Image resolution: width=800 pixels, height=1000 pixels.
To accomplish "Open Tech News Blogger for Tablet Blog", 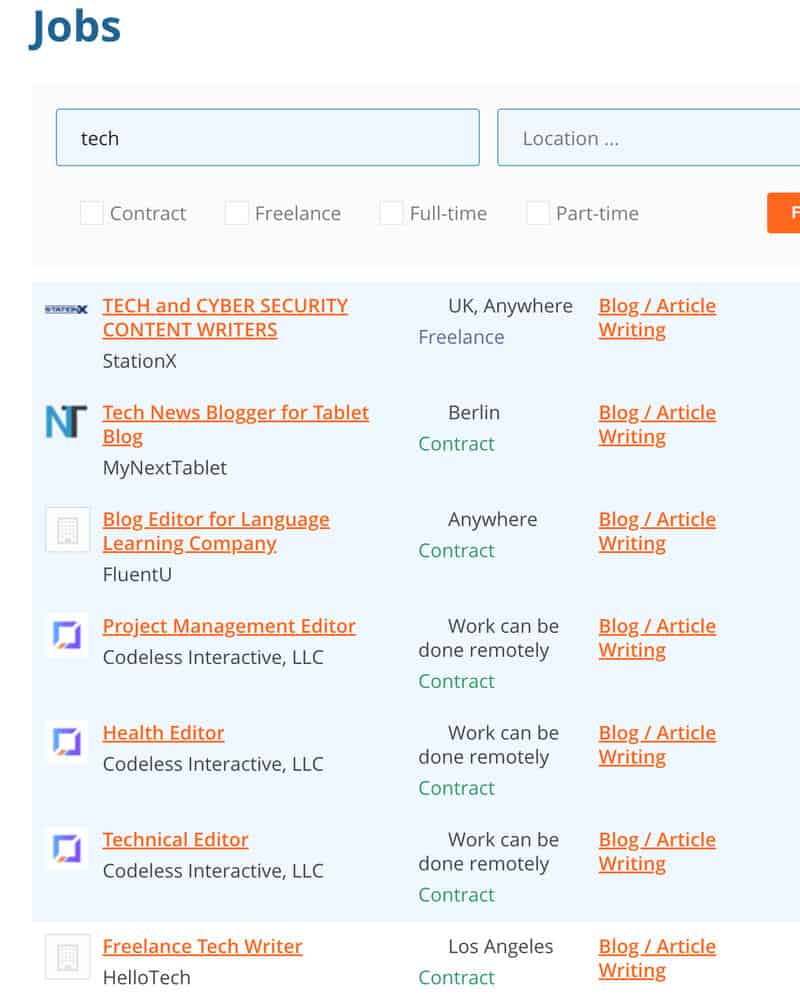I will tap(235, 424).
